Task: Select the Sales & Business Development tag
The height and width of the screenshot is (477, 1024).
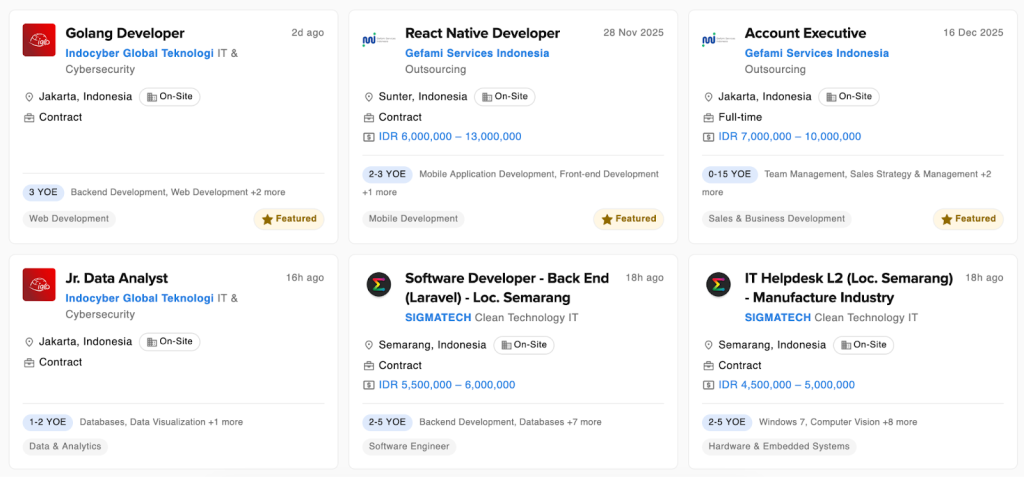Action: click(x=776, y=219)
